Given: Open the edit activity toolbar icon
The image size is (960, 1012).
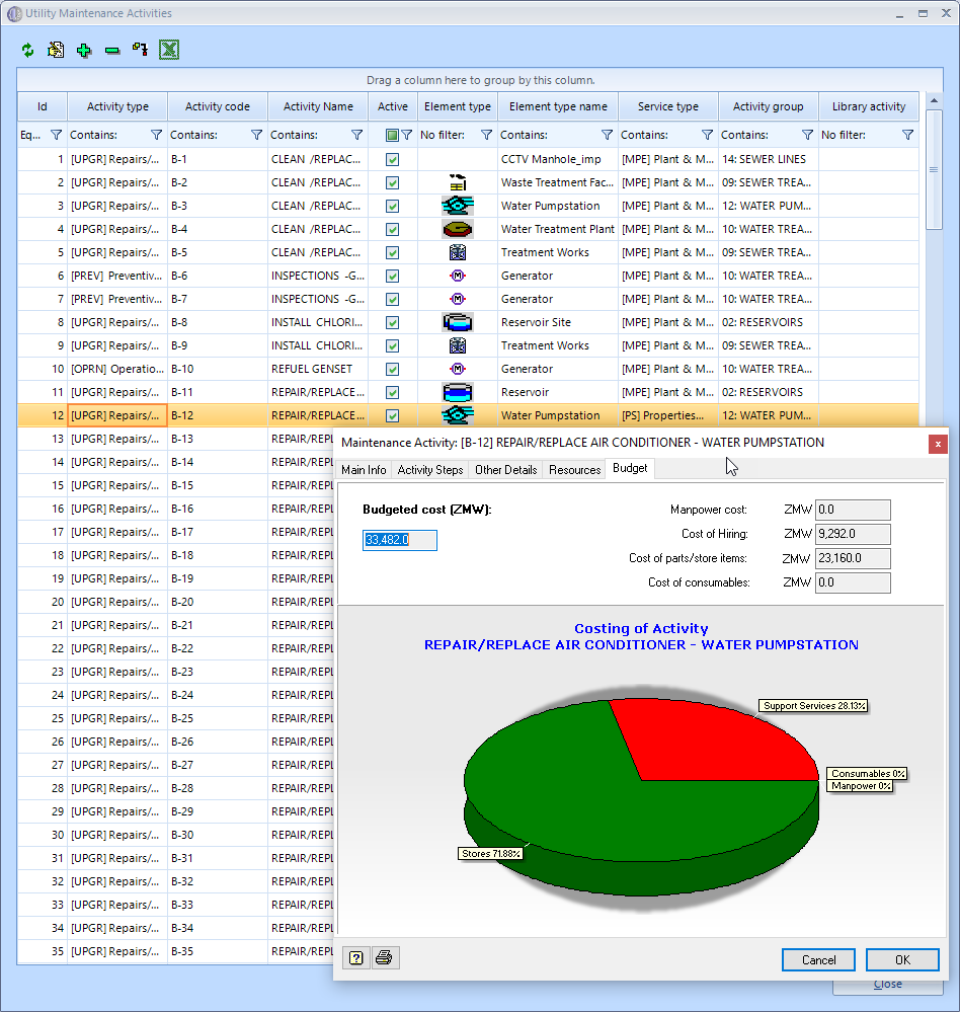Looking at the screenshot, I should pos(56,49).
